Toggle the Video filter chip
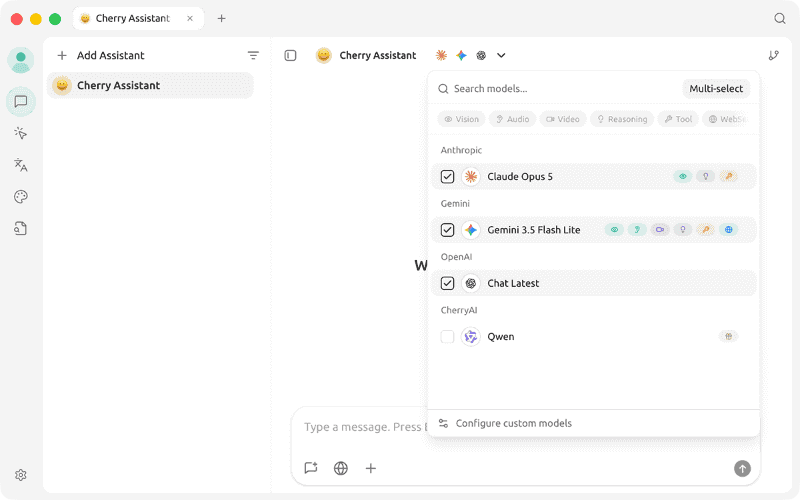 [563, 119]
